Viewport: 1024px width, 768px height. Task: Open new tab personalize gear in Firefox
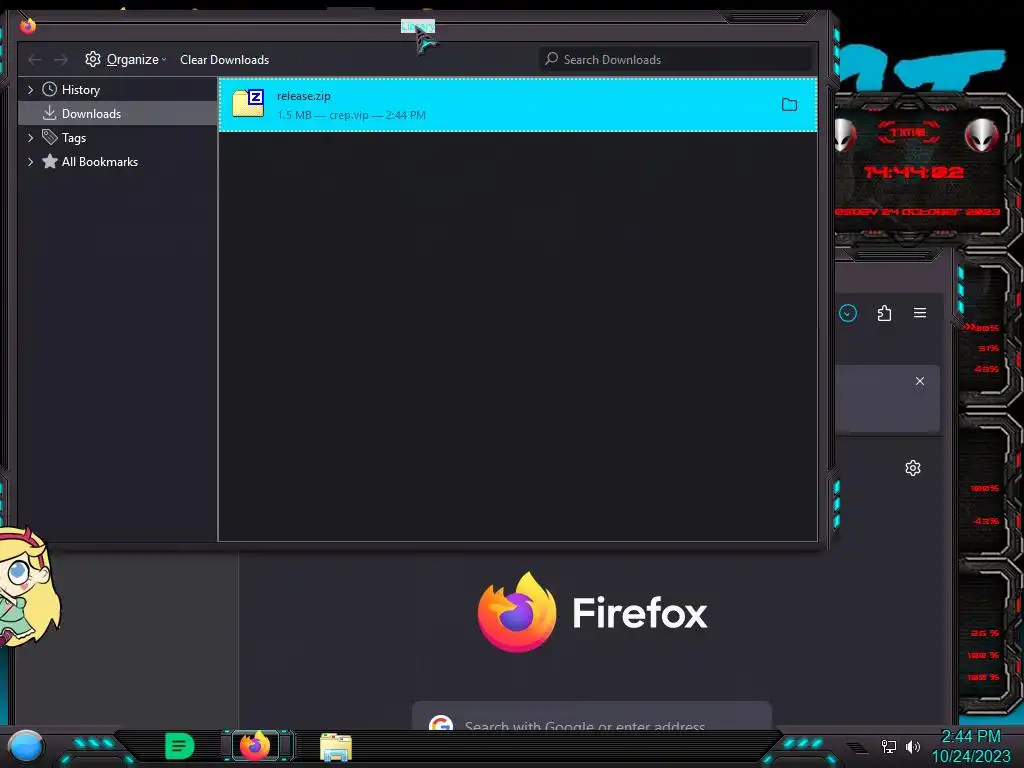[913, 468]
